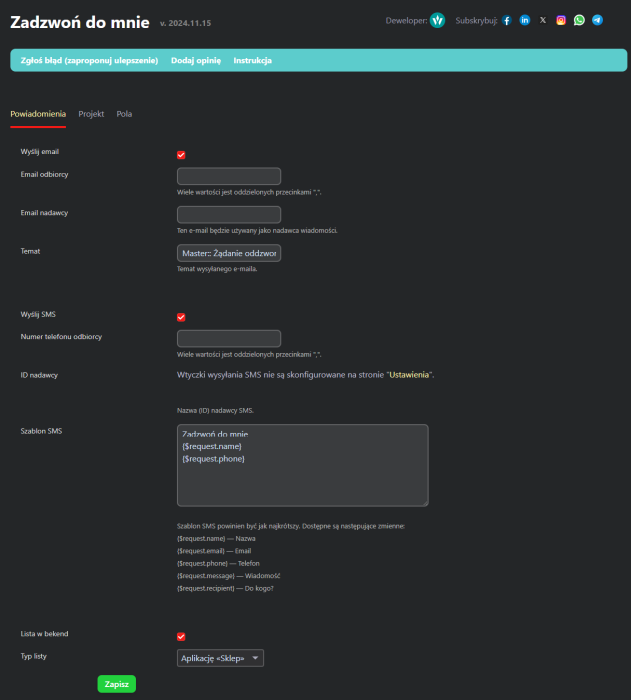Click the Email odbiorcy input field
This screenshot has height=700, width=631.
228,176
